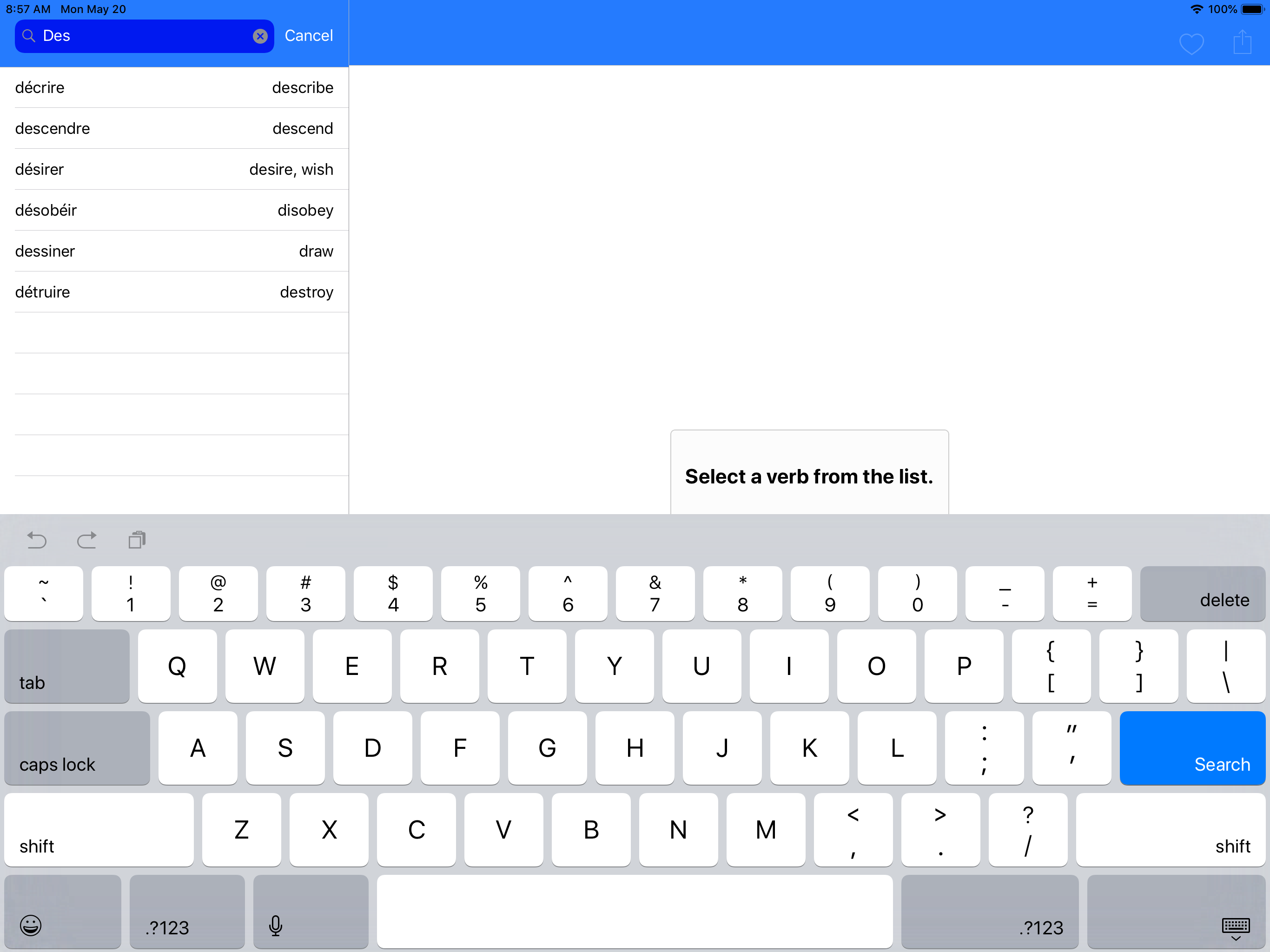Tap the C key
The width and height of the screenshot is (1270, 952).
[416, 830]
